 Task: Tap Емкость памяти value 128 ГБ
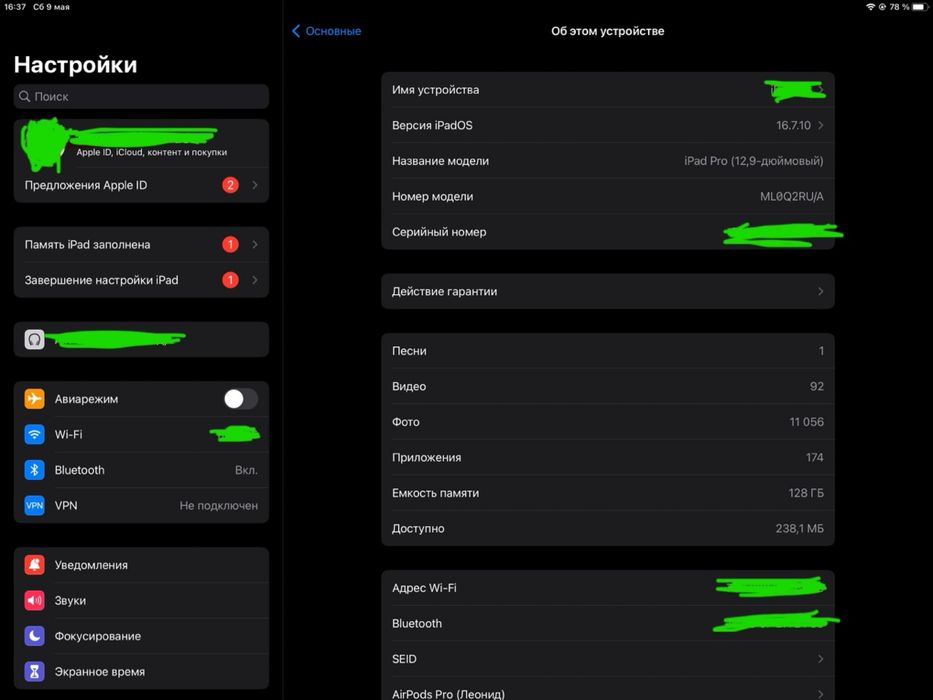806,493
